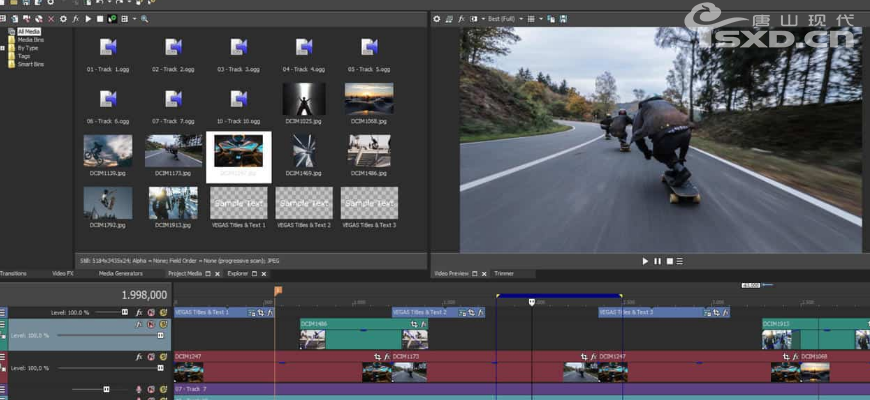This screenshot has width=870, height=400.
Task: Select the Smart Bins folder
Action: 31,64
